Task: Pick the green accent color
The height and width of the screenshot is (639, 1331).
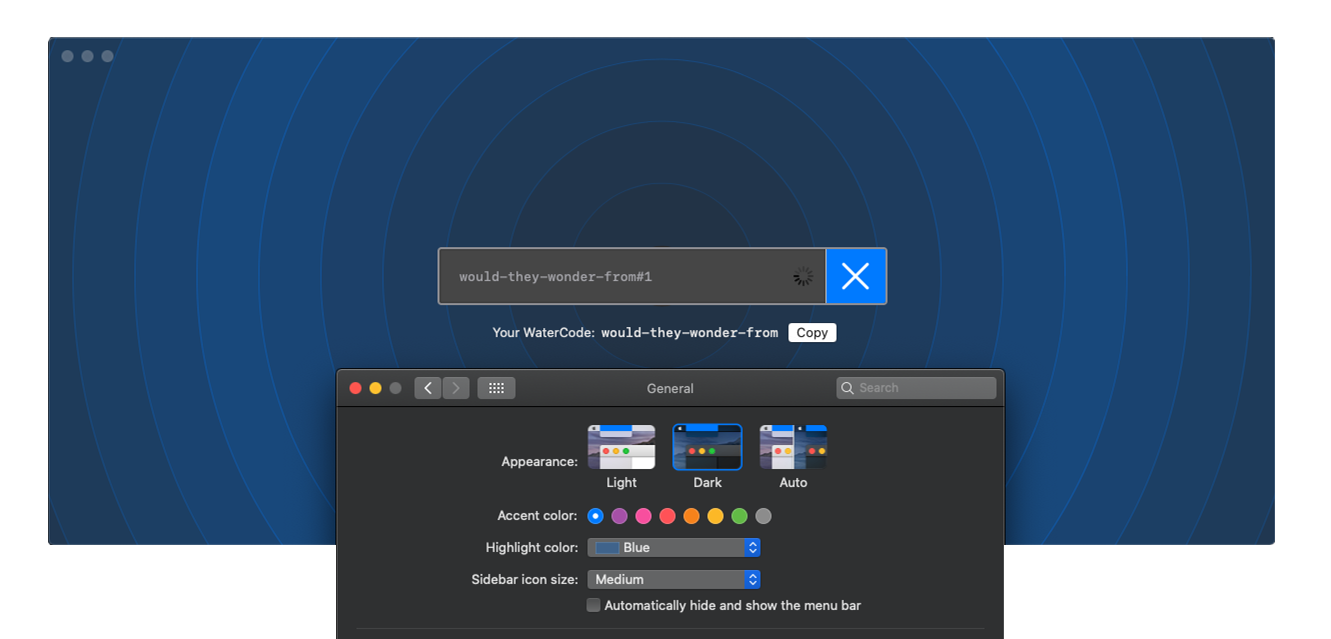Action: click(x=740, y=516)
